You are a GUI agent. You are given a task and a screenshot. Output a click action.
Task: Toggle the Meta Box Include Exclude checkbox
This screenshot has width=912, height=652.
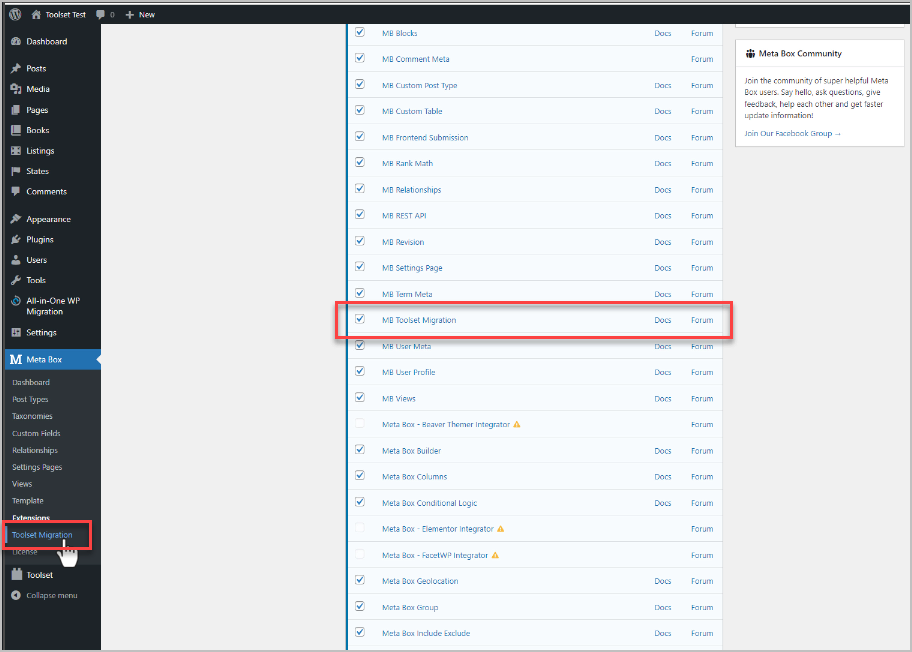[x=360, y=632]
